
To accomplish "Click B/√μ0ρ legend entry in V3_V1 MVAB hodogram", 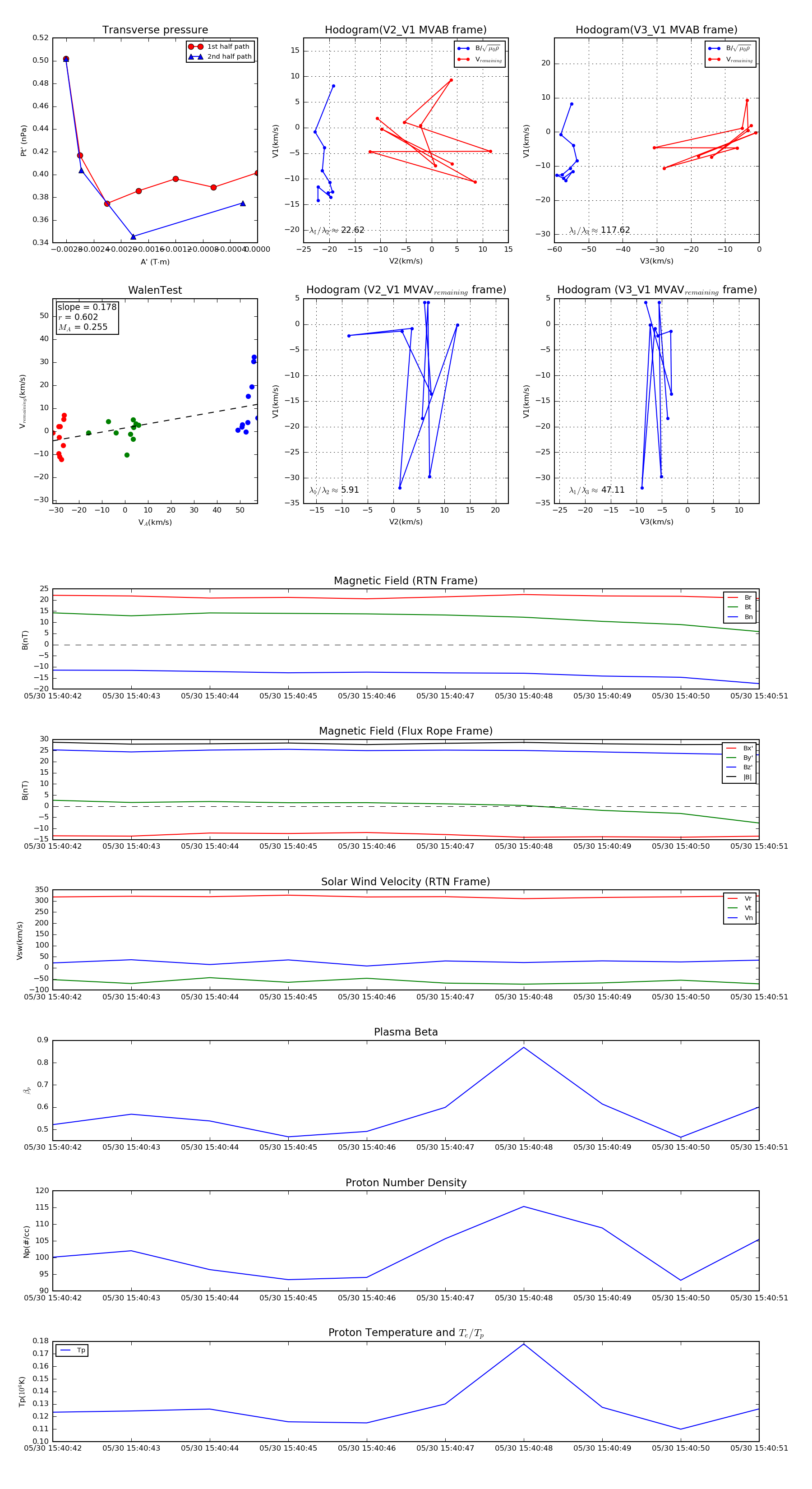I will (730, 49).
